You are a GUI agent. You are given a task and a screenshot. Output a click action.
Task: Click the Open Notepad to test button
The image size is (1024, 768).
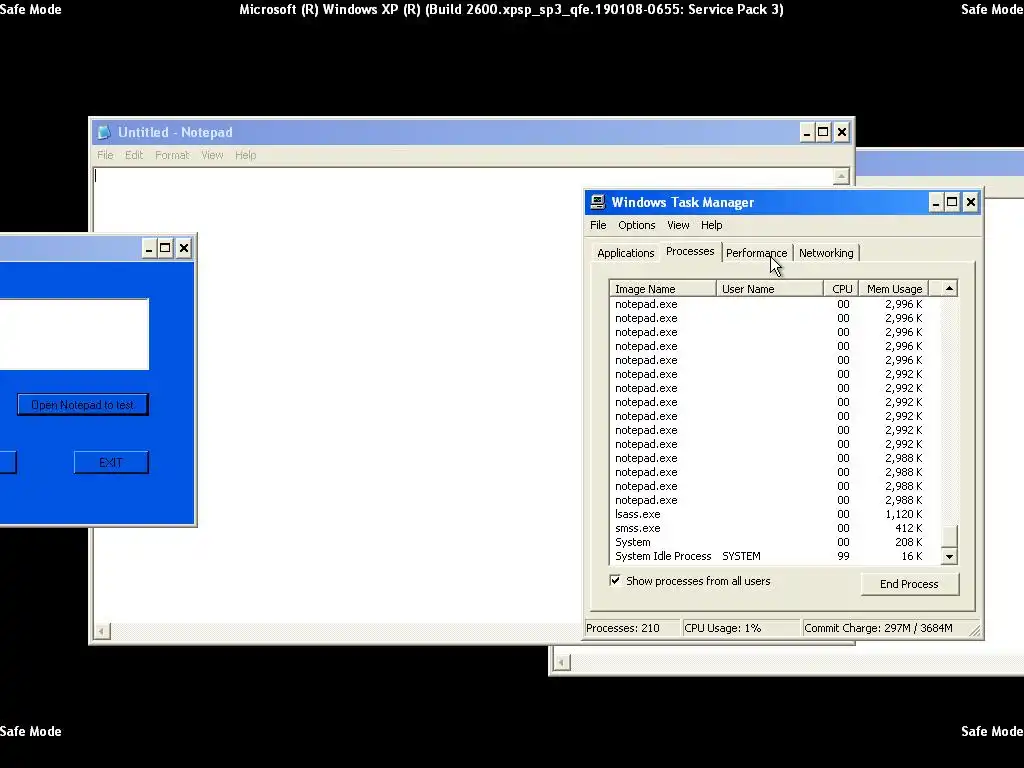pyautogui.click(x=83, y=405)
